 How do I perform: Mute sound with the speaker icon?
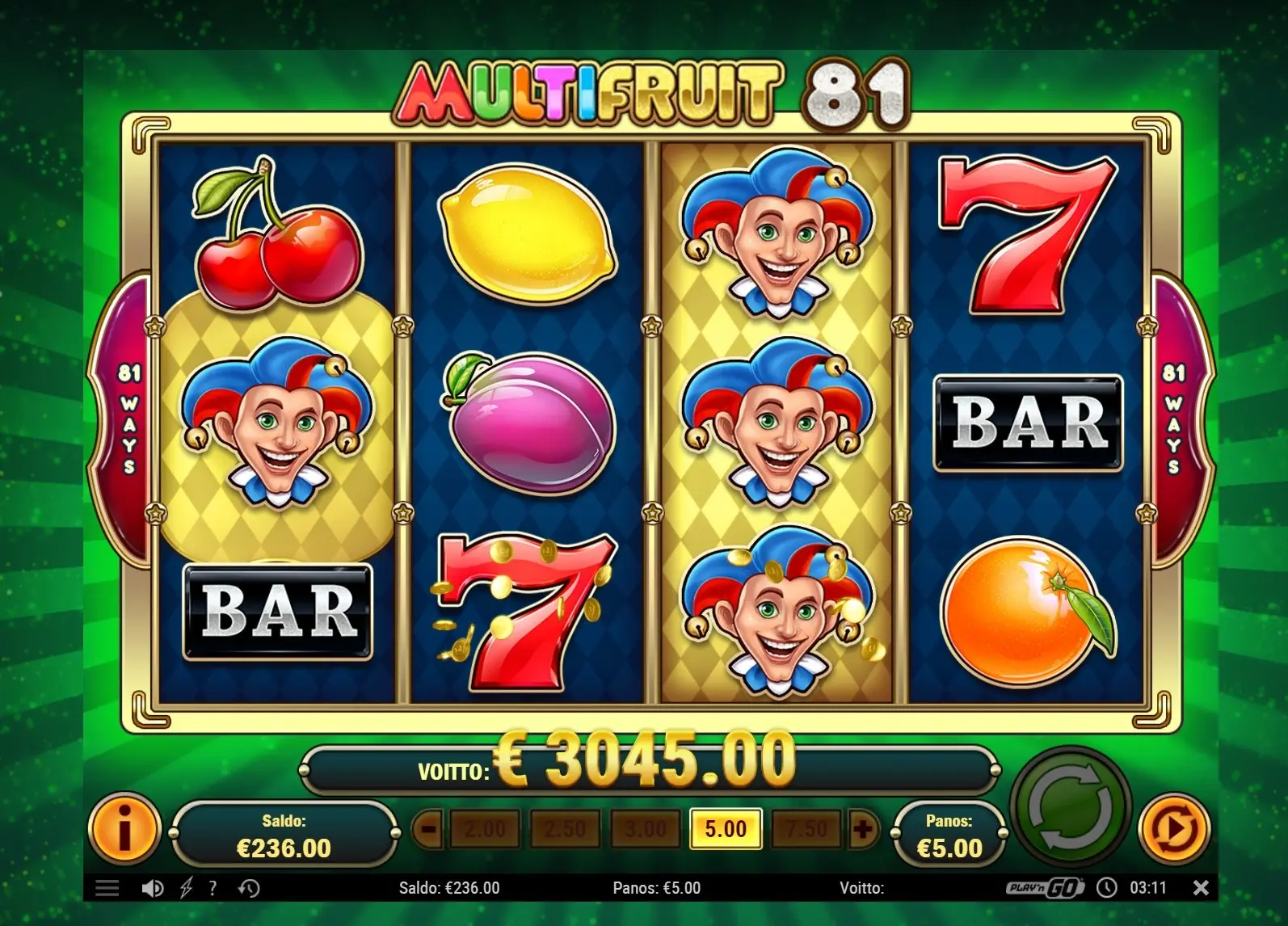pyautogui.click(x=152, y=889)
